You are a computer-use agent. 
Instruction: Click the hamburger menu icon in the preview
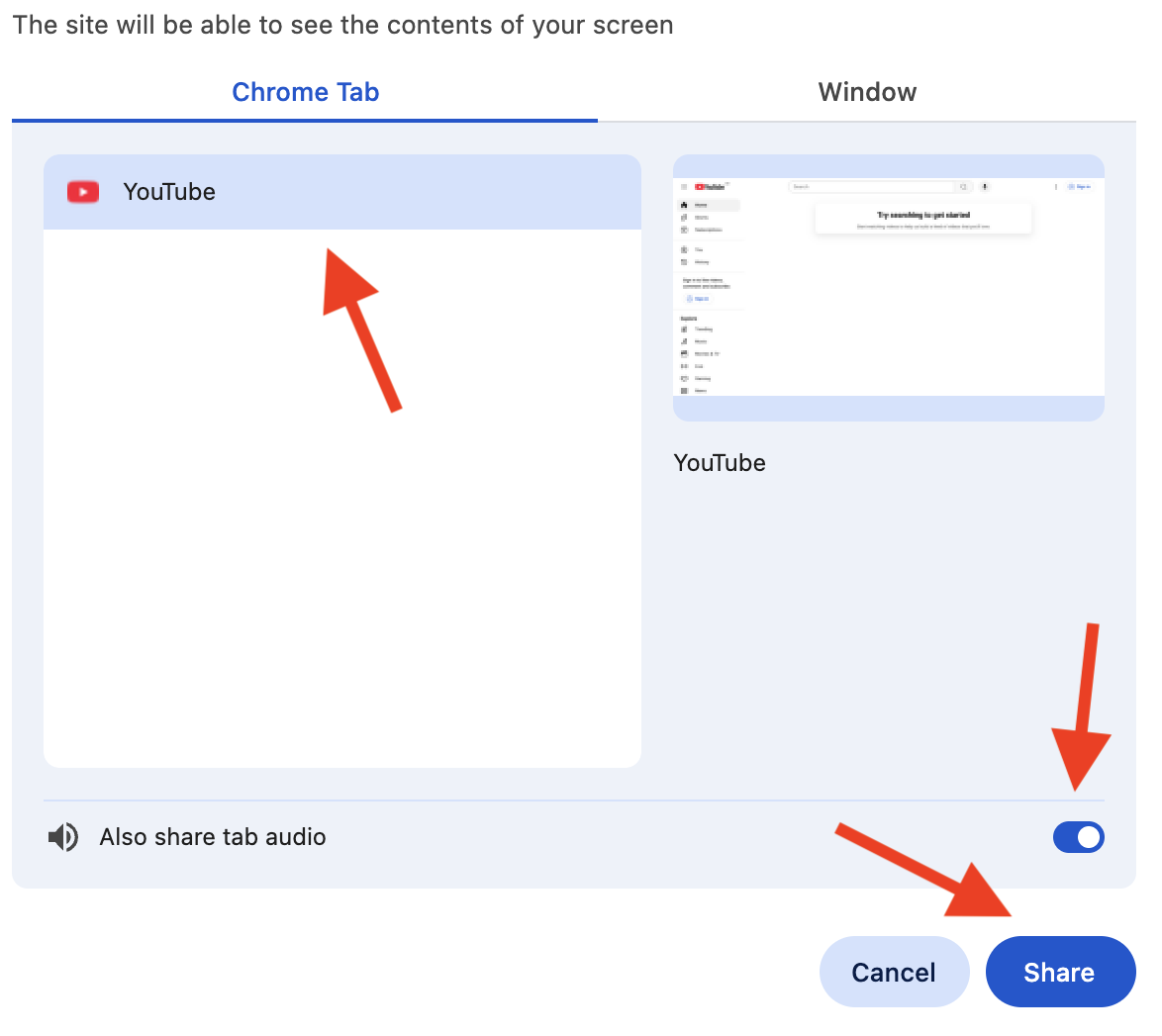[684, 187]
